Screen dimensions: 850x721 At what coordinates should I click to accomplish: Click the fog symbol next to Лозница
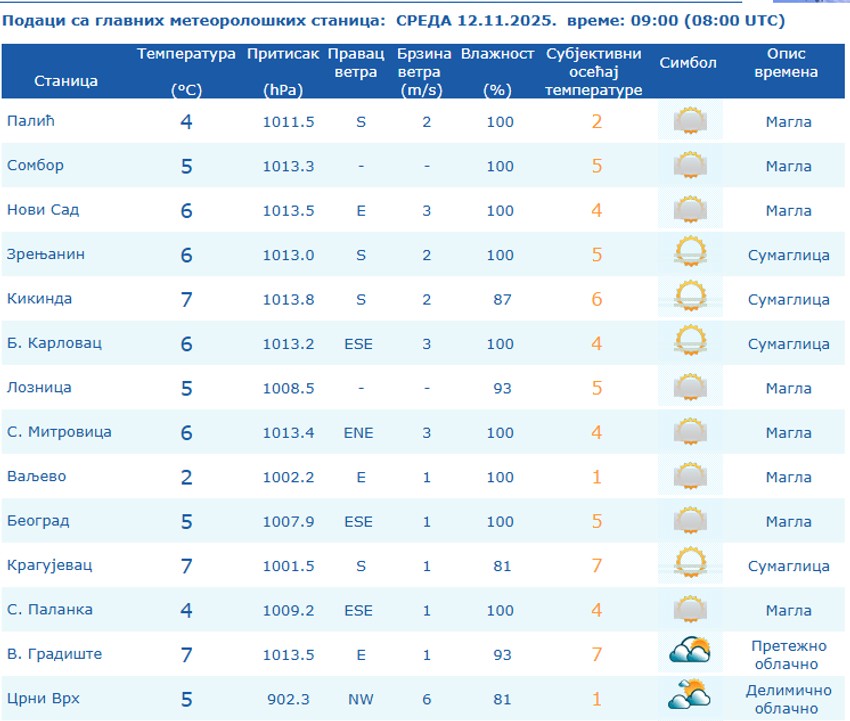(687, 388)
